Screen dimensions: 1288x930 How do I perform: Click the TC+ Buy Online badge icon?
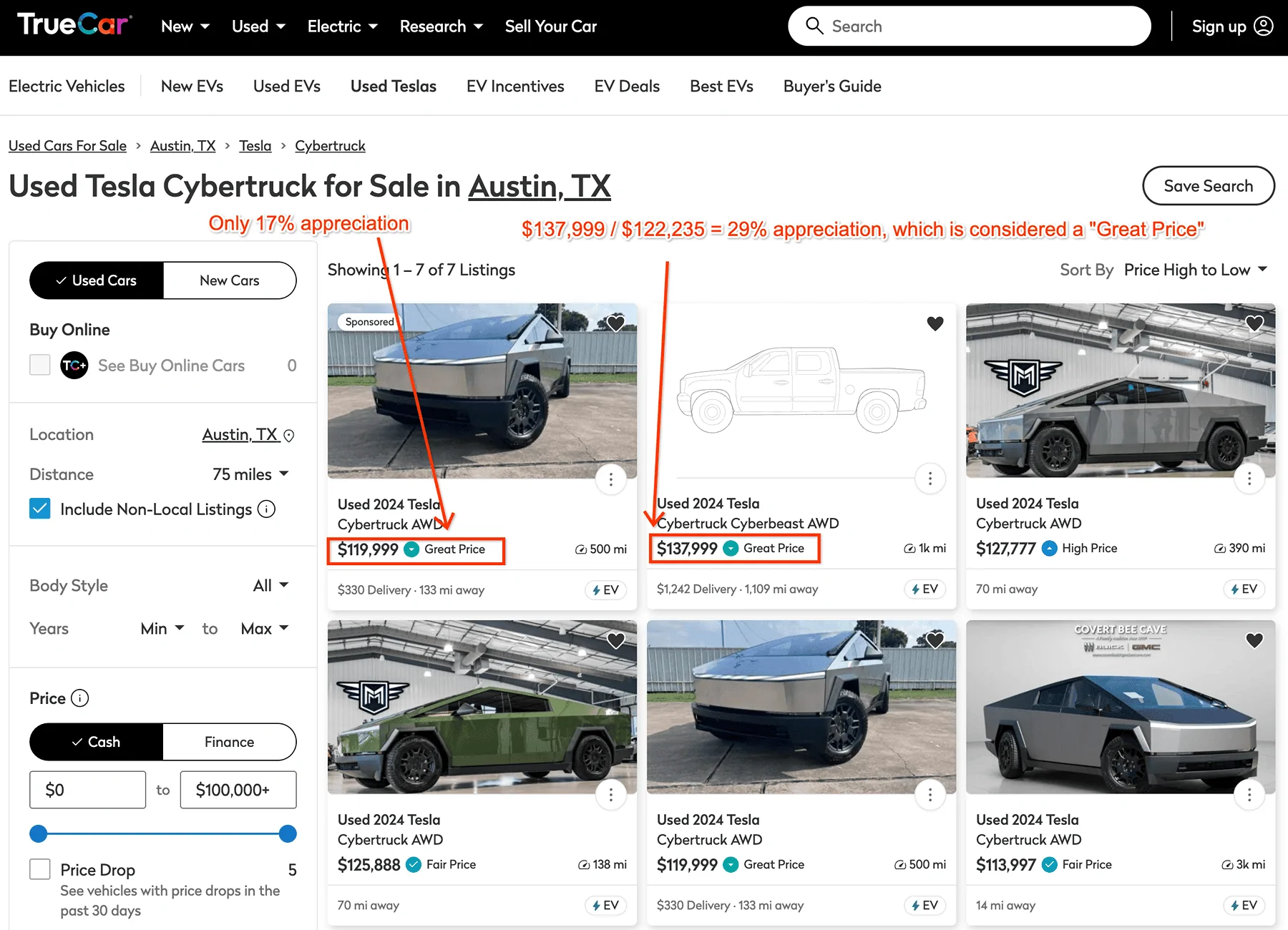point(74,366)
